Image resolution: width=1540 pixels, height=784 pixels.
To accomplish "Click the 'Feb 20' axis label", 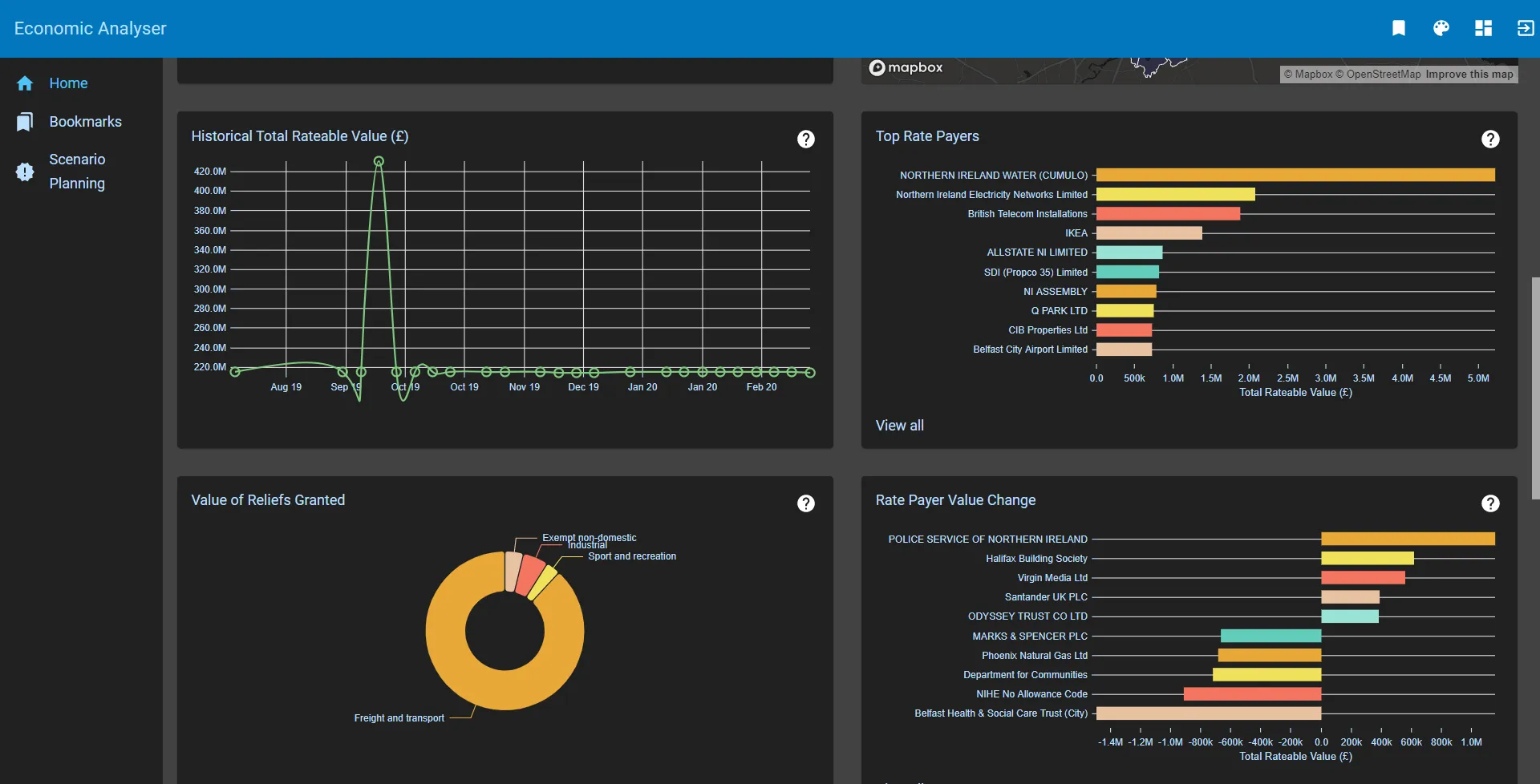I will 762,387.
